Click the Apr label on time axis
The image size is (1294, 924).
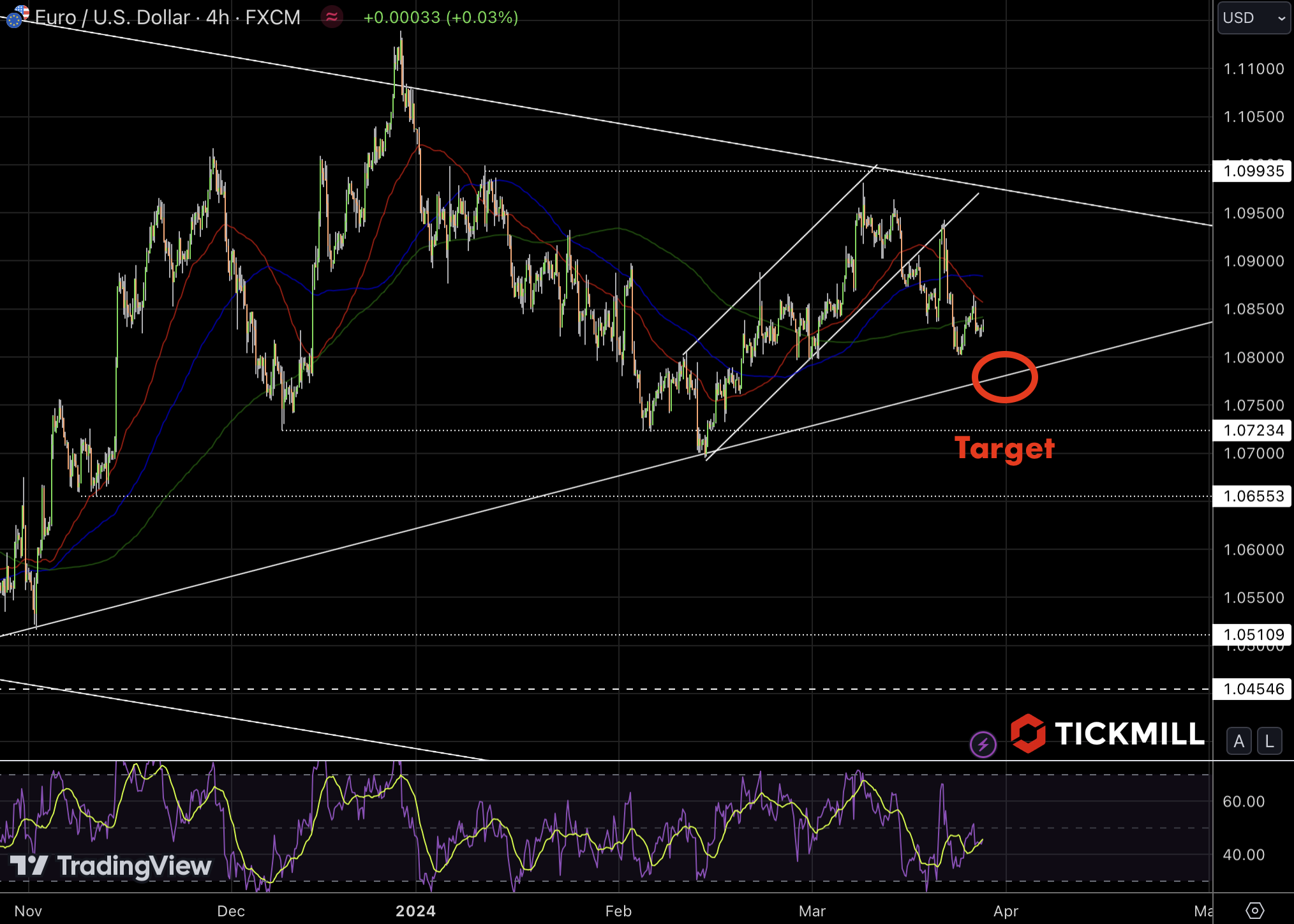coord(1006,911)
